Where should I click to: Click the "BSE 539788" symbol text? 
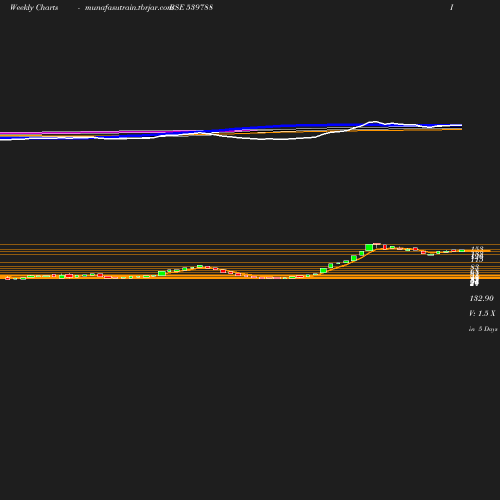pos(192,8)
